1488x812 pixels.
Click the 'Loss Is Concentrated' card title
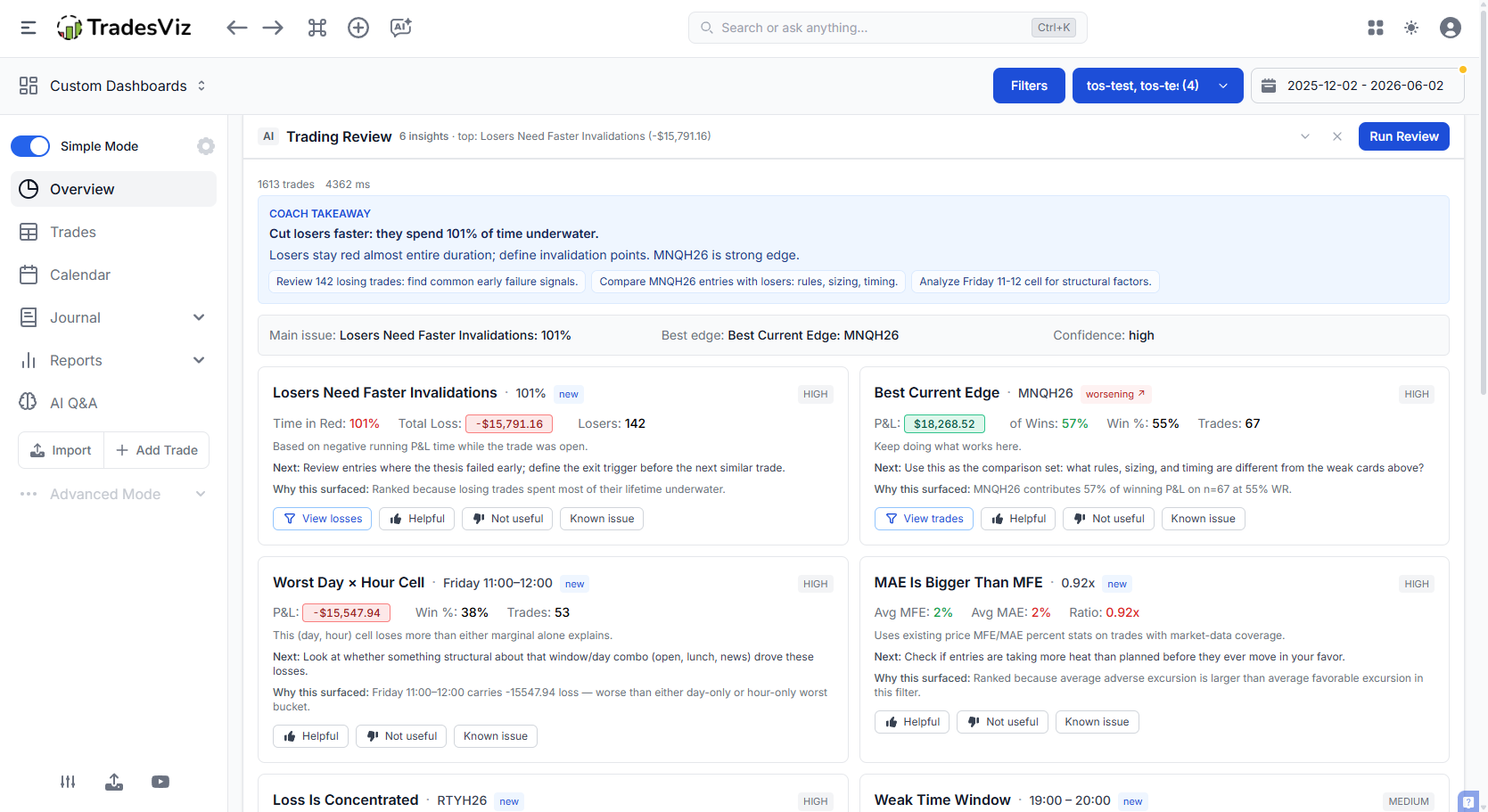point(345,800)
